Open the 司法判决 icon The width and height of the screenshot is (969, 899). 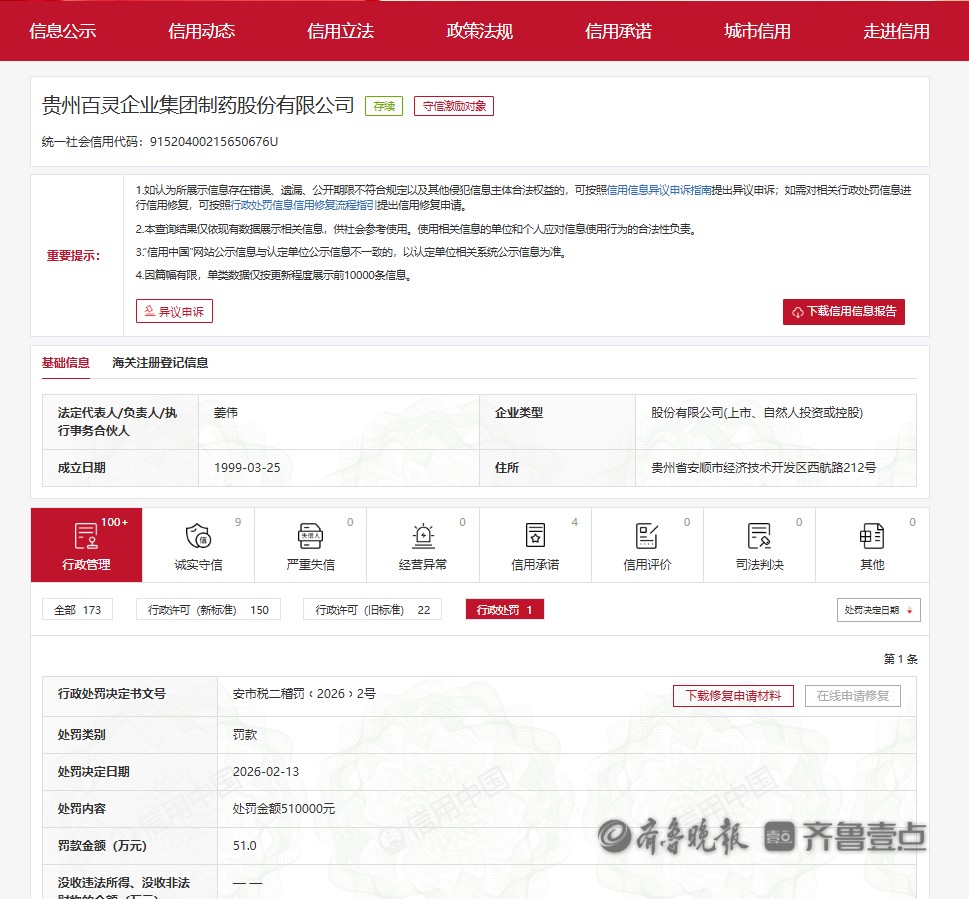[759, 536]
